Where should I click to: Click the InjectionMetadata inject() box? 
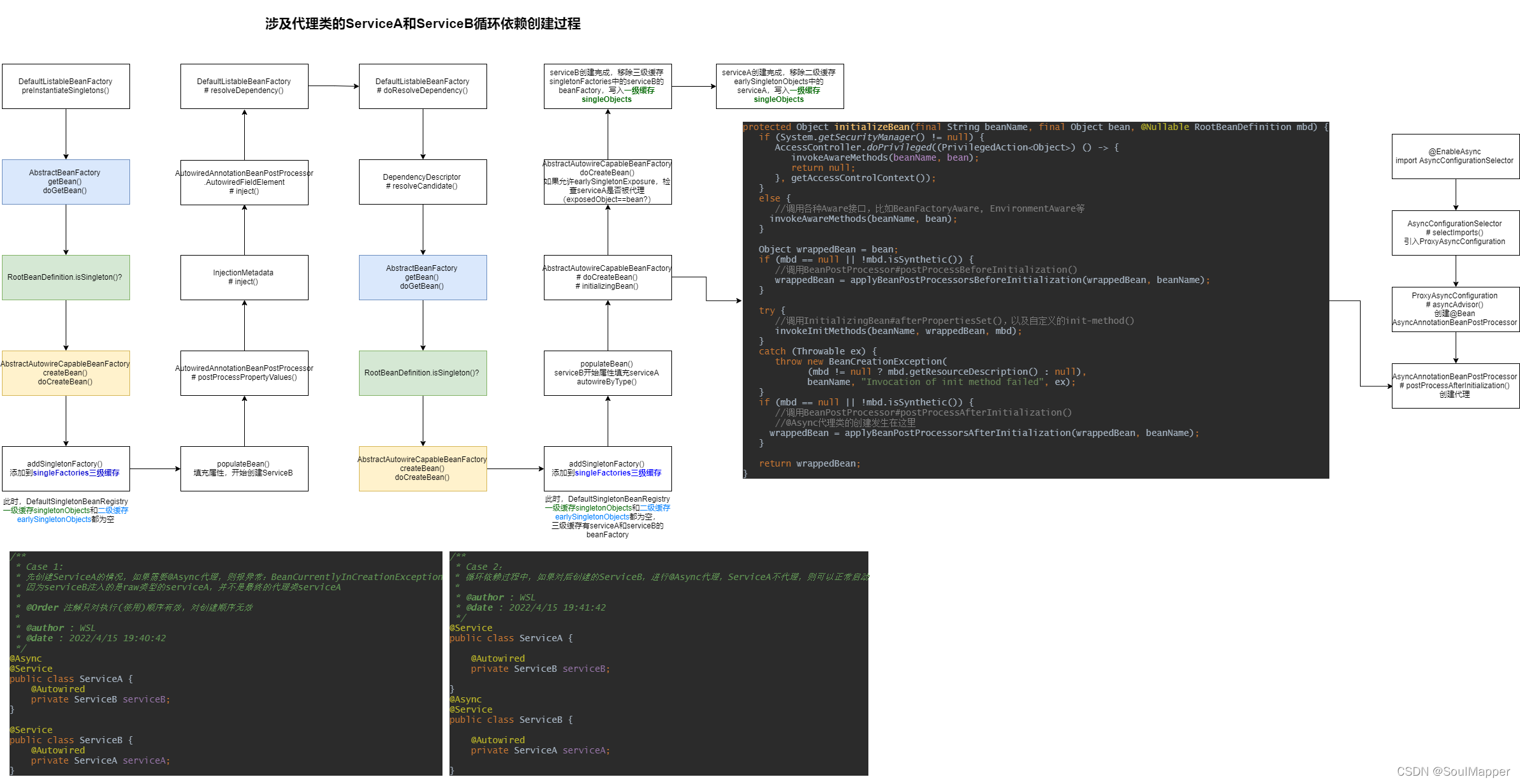coord(244,277)
